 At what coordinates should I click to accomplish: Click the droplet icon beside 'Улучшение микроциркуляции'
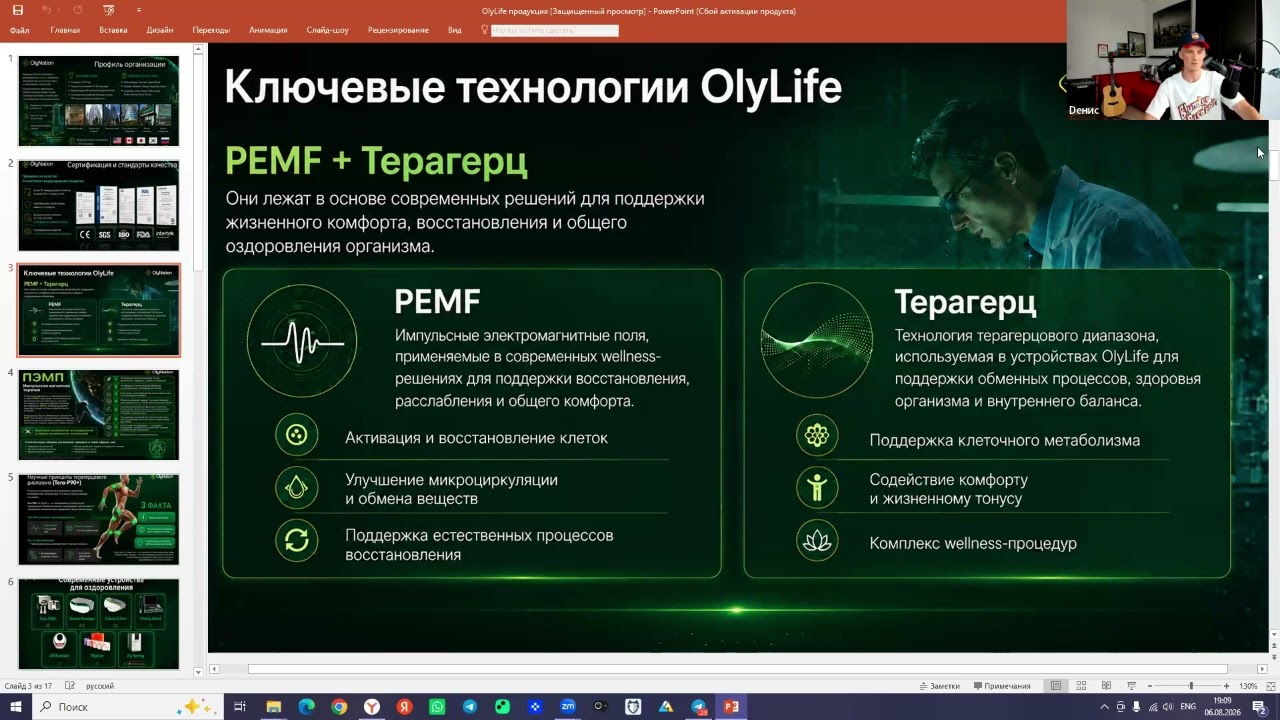(296, 488)
